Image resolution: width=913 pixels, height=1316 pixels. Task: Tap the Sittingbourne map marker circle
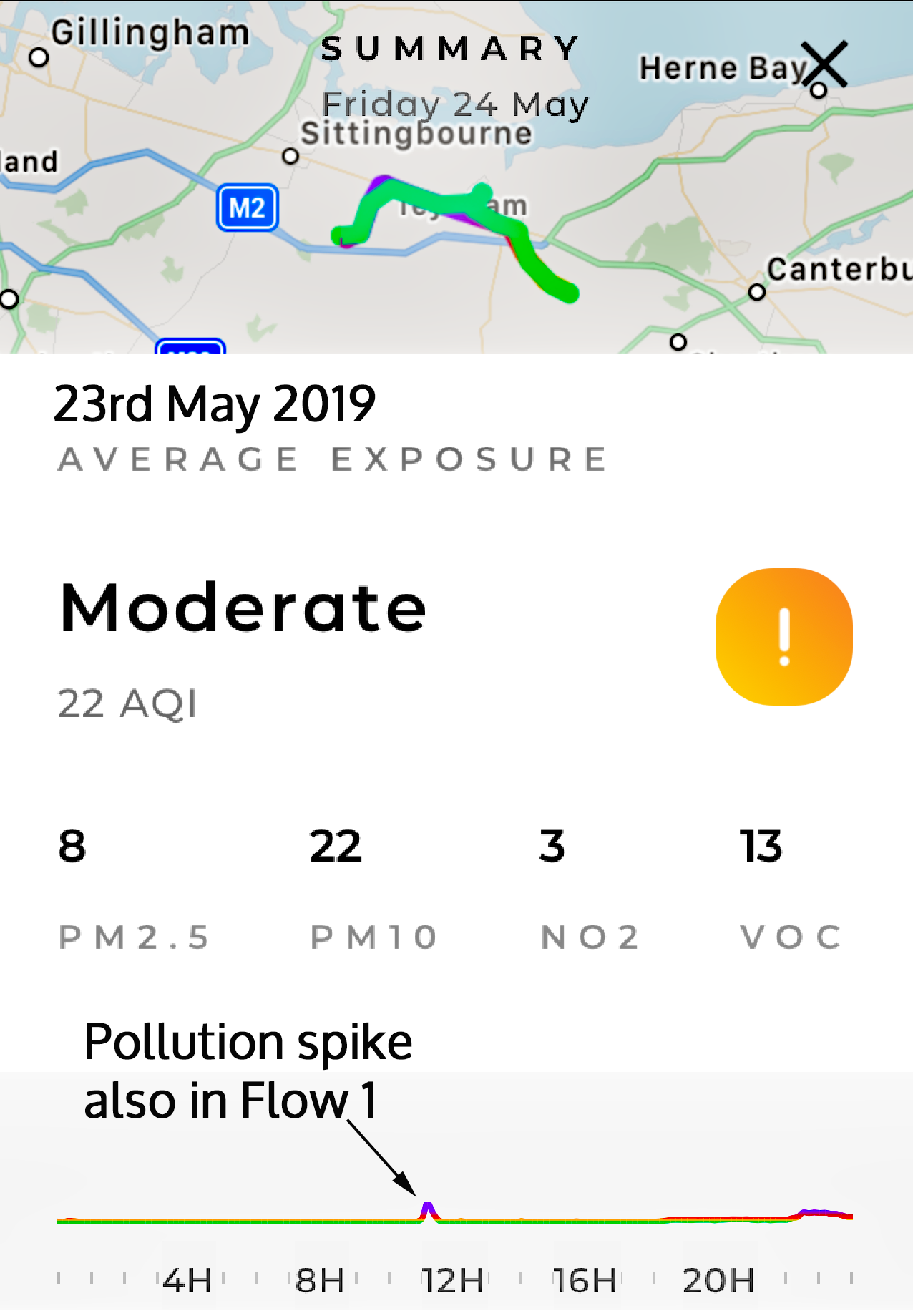[x=290, y=156]
